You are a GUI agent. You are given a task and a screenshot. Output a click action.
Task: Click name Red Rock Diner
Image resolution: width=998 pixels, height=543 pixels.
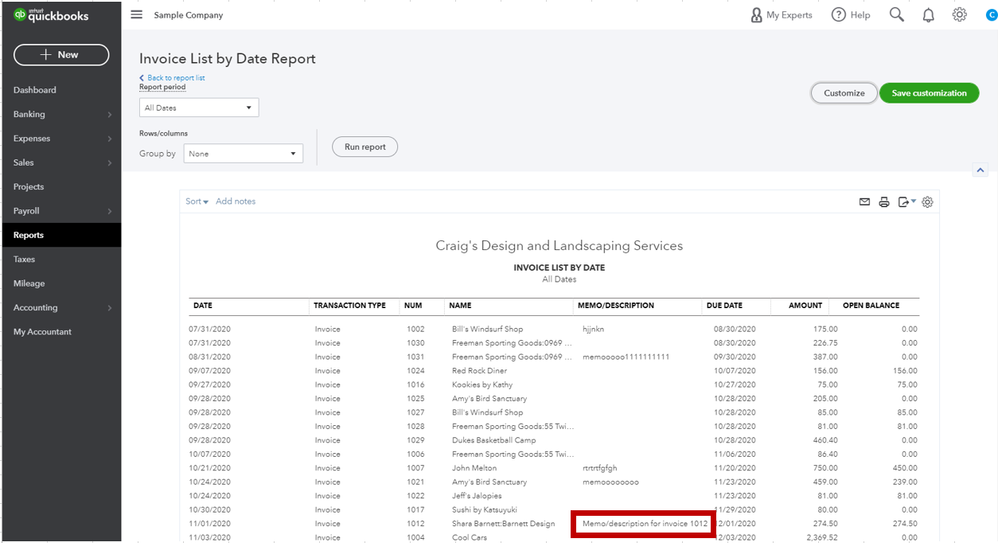tap(479, 370)
